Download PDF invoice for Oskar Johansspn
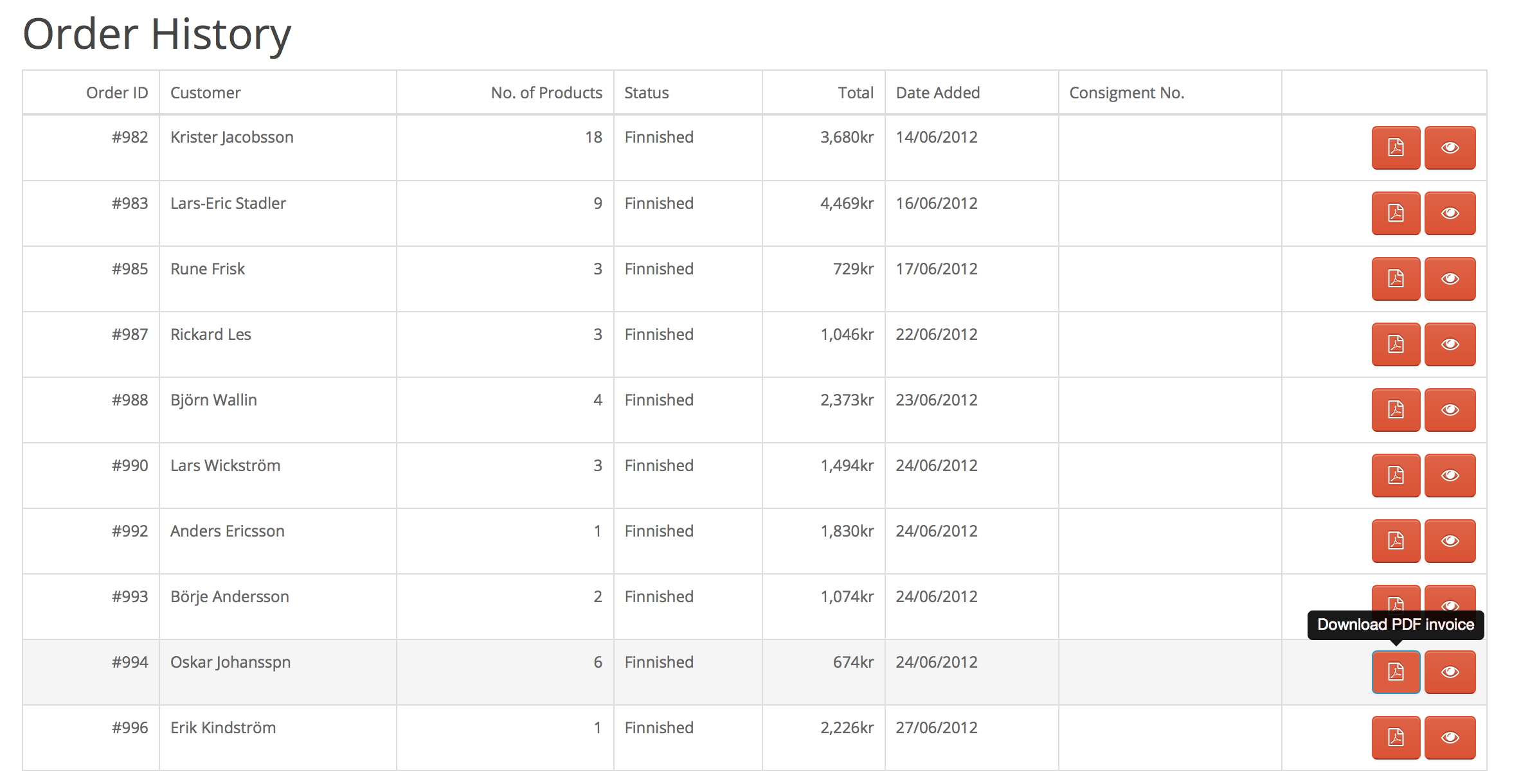Screen dimensions: 1530x784 coord(1396,672)
